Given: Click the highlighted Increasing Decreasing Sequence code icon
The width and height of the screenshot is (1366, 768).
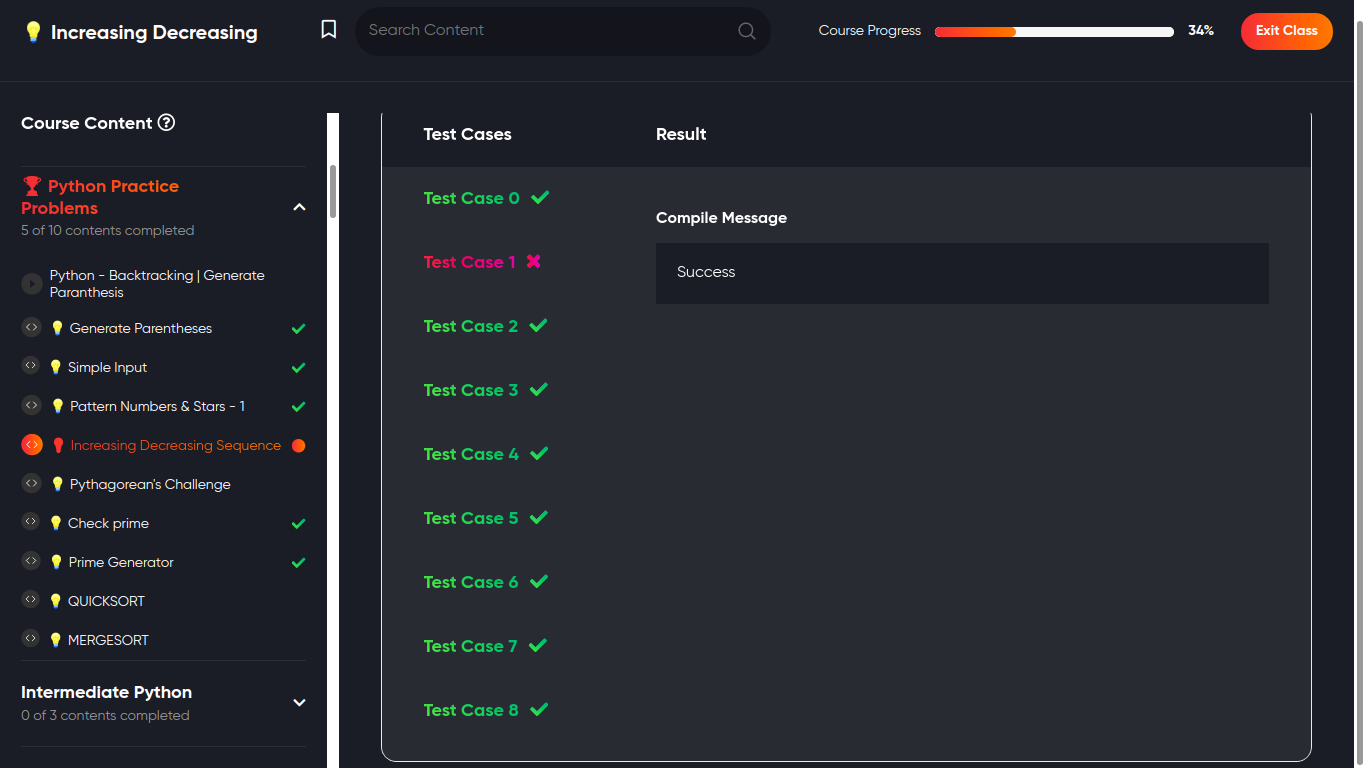Looking at the screenshot, I should point(32,445).
